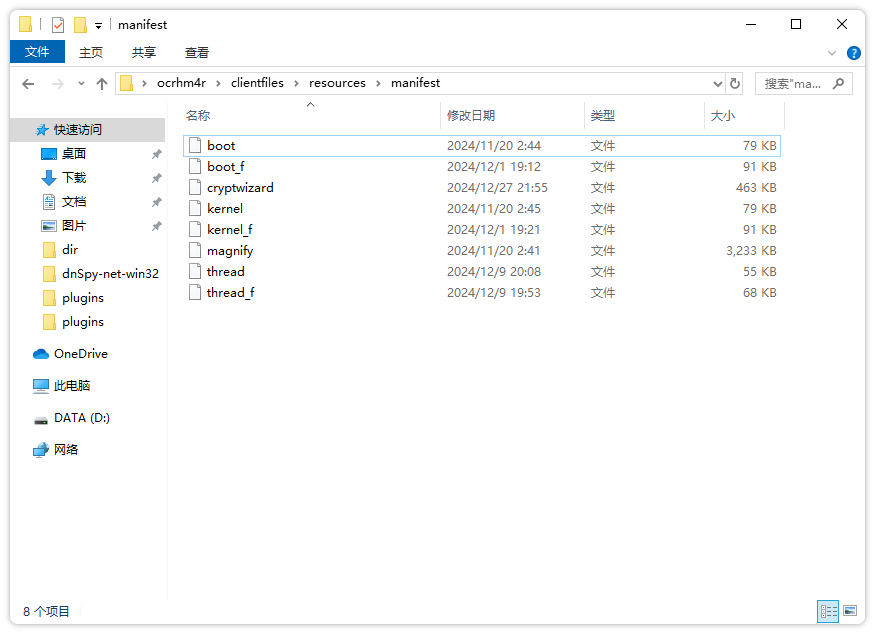Switch to the 查看 (View) ribbon tab

click(197, 53)
